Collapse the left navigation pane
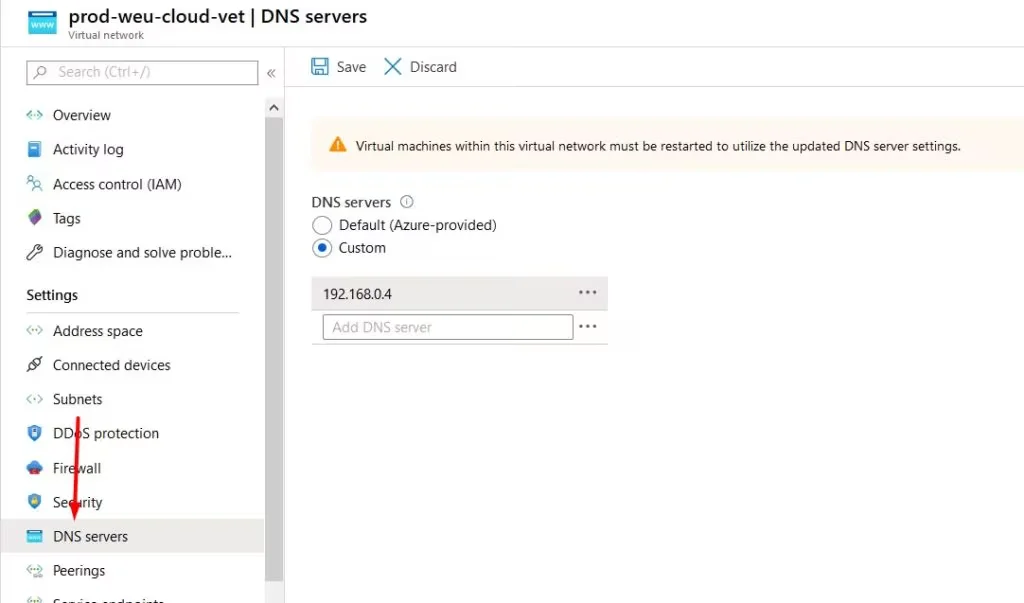 [x=271, y=72]
